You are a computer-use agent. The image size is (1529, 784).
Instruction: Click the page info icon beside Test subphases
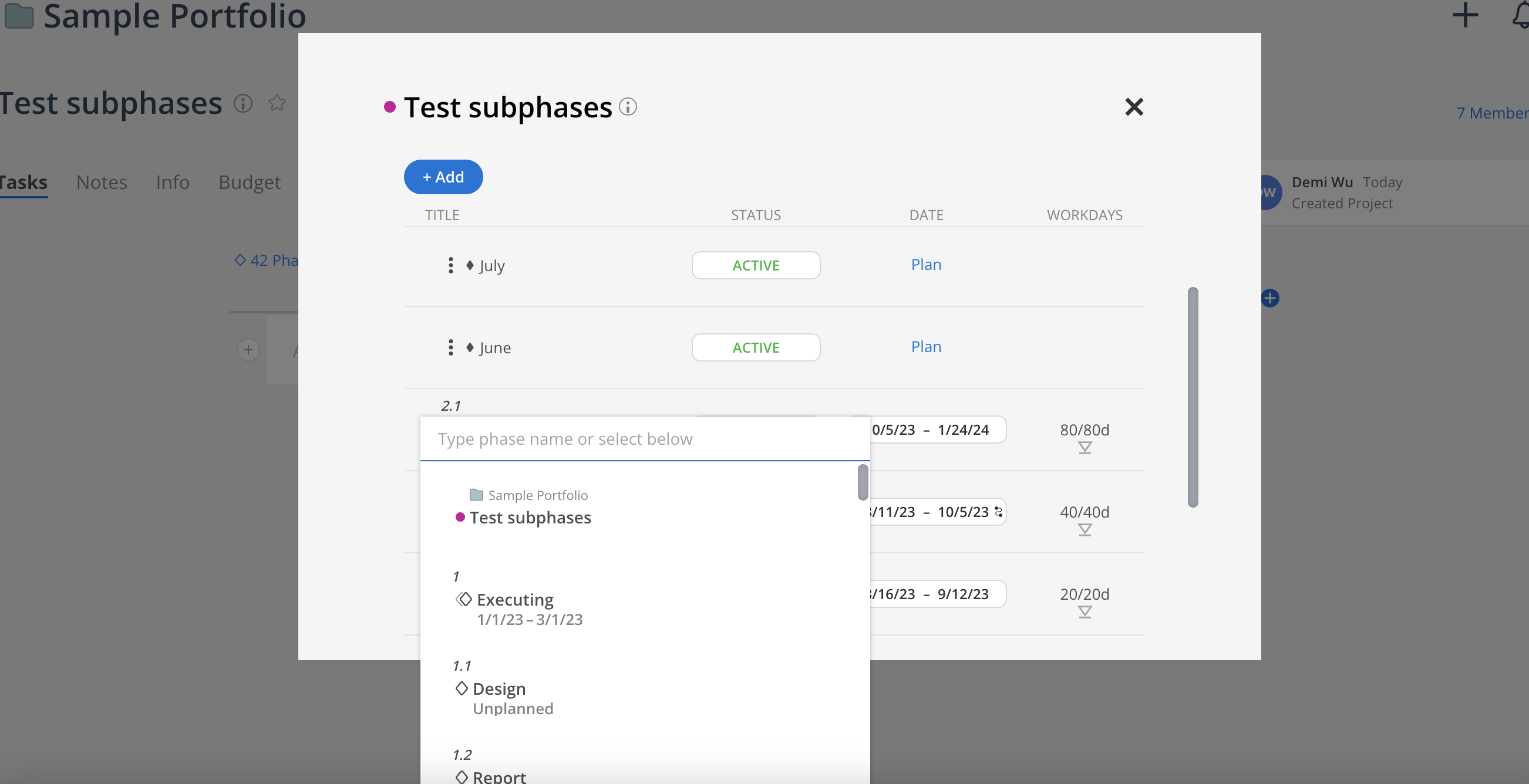click(x=243, y=103)
